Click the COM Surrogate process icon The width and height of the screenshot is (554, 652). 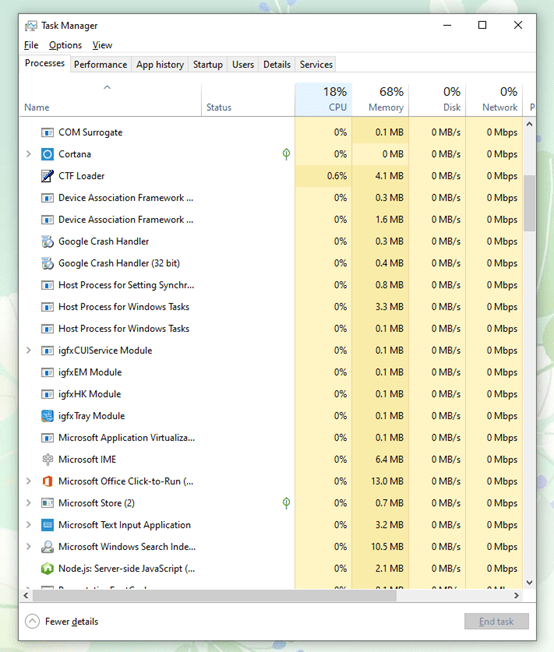(47, 133)
